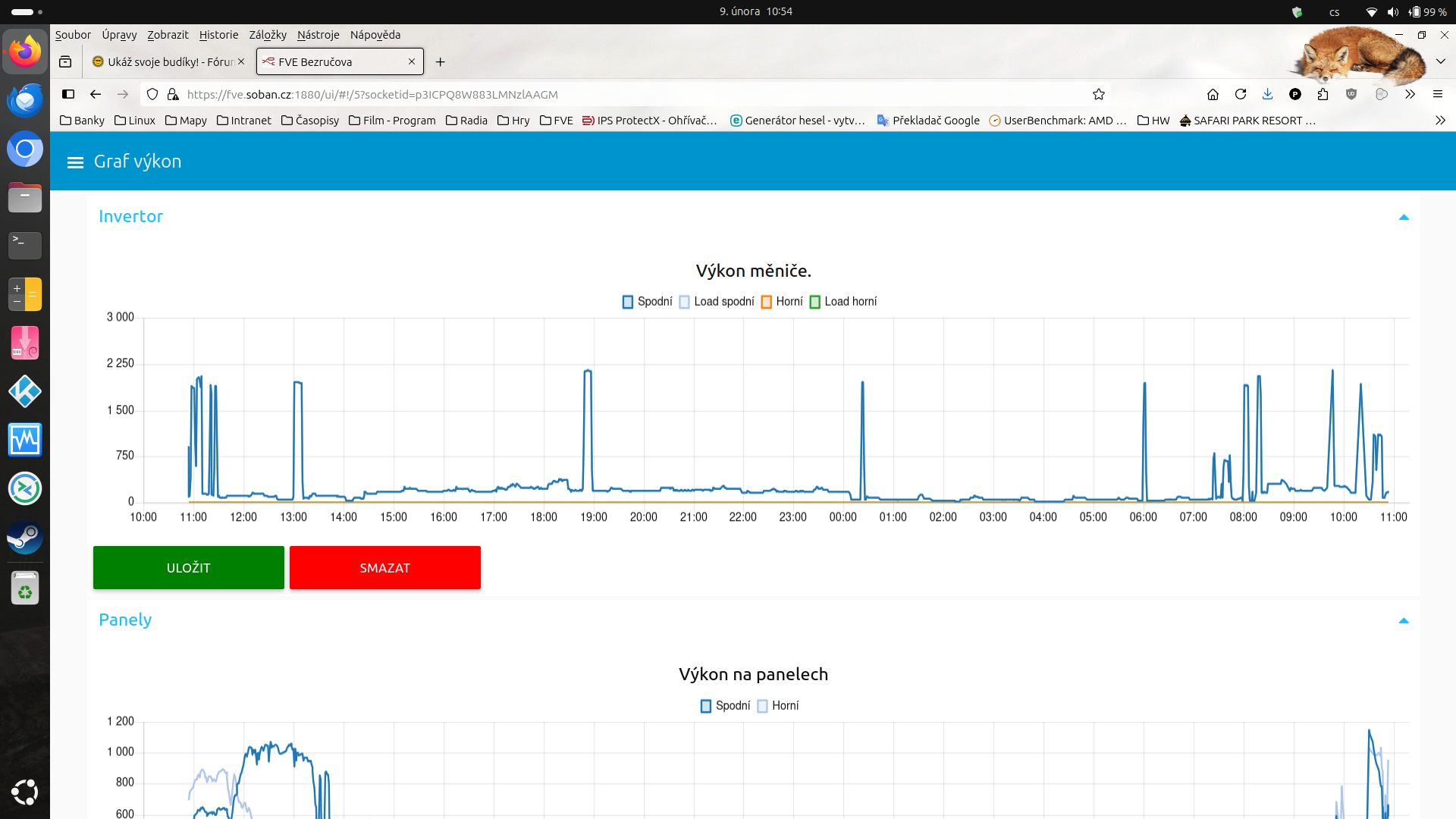Click the green ULOŽIT button
Screen dimensions: 1456x819
tap(189, 568)
